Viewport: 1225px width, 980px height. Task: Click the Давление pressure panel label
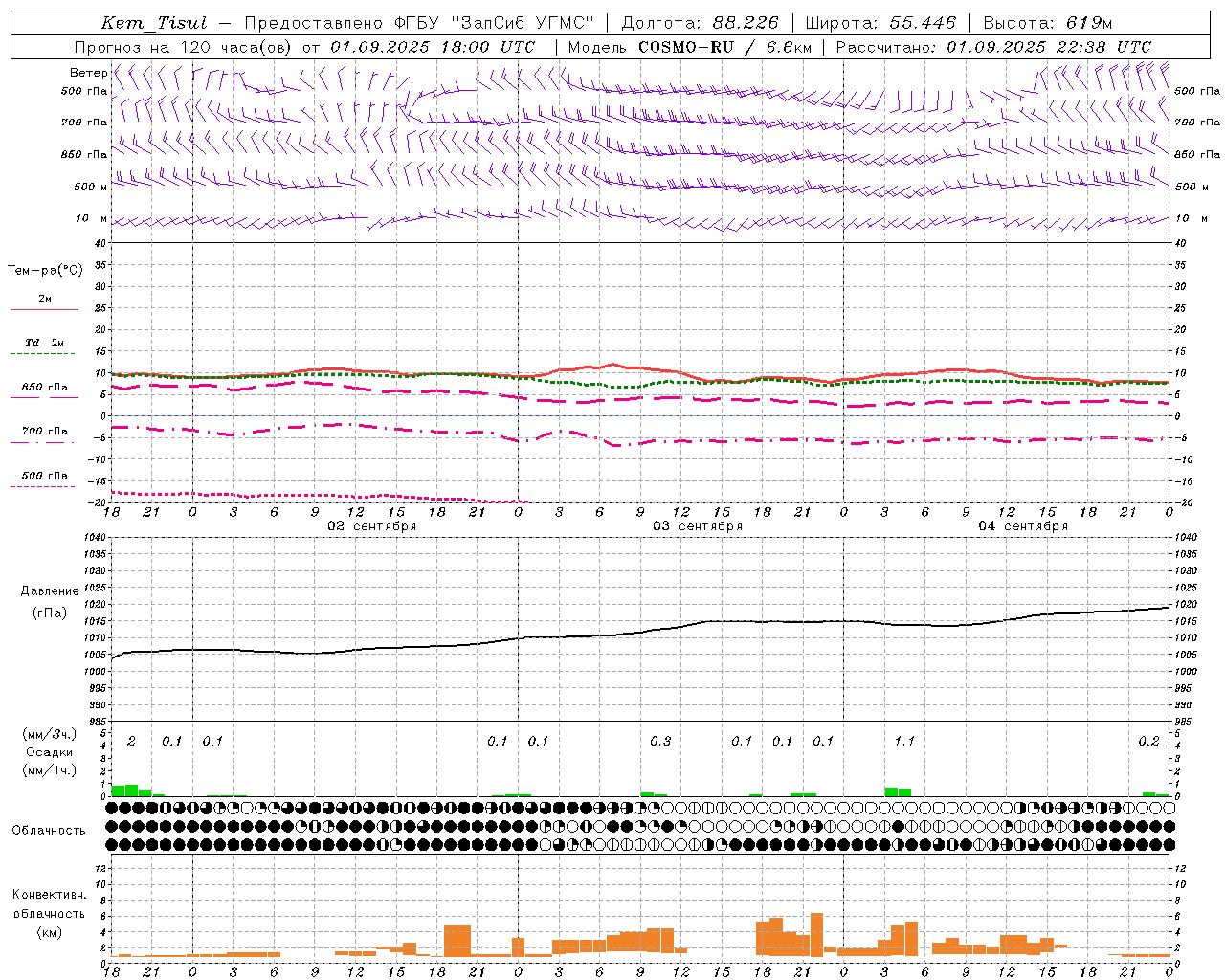50,591
